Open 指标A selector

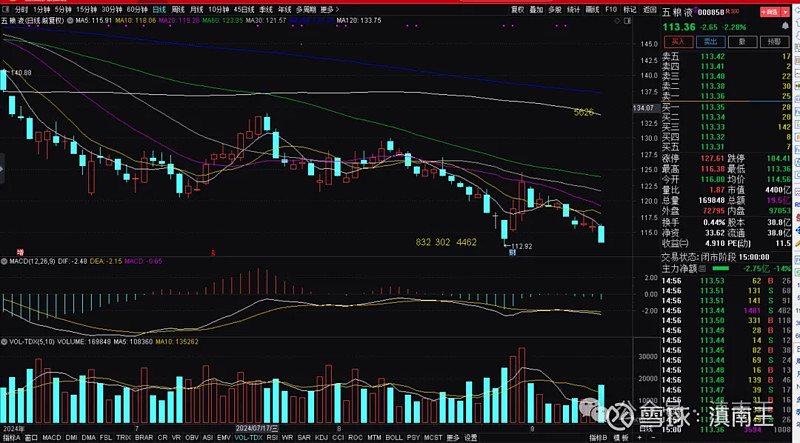click(x=11, y=438)
